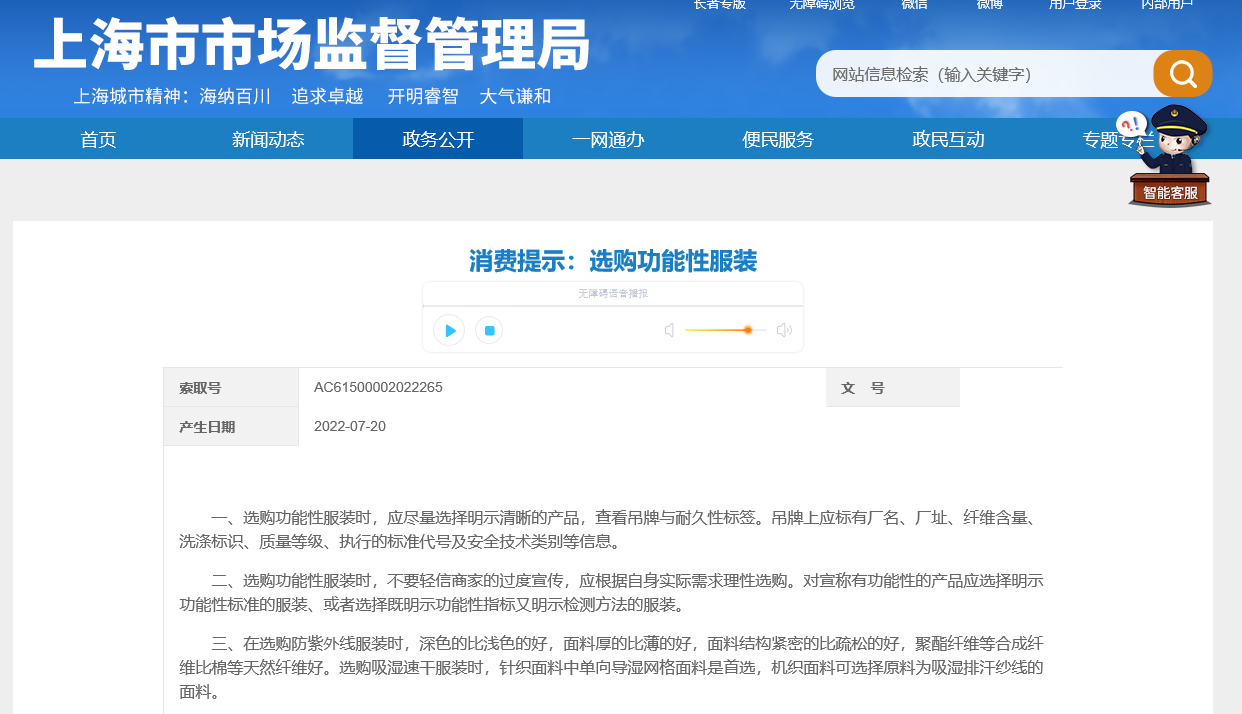Image resolution: width=1242 pixels, height=714 pixels.
Task: Click the low volume speaker icon
Action: coord(669,330)
